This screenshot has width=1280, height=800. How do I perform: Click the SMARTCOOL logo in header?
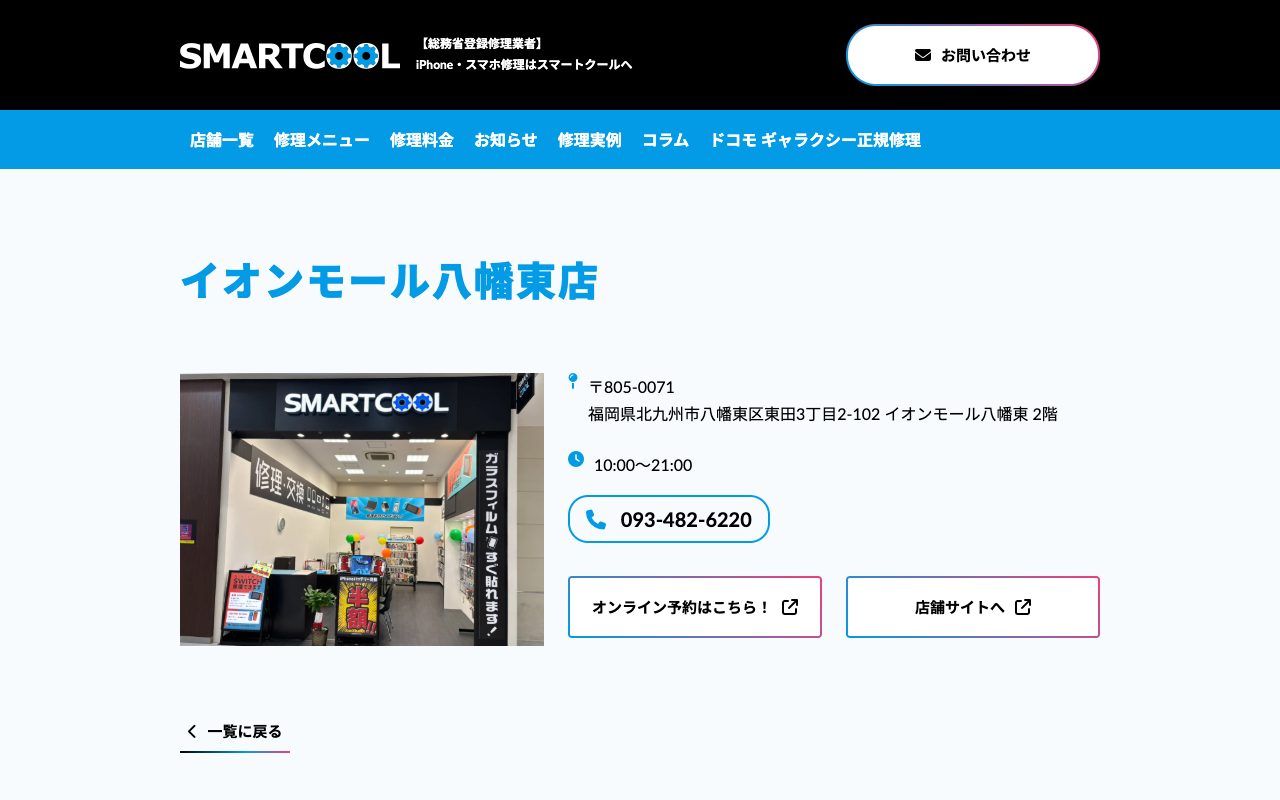click(x=290, y=55)
